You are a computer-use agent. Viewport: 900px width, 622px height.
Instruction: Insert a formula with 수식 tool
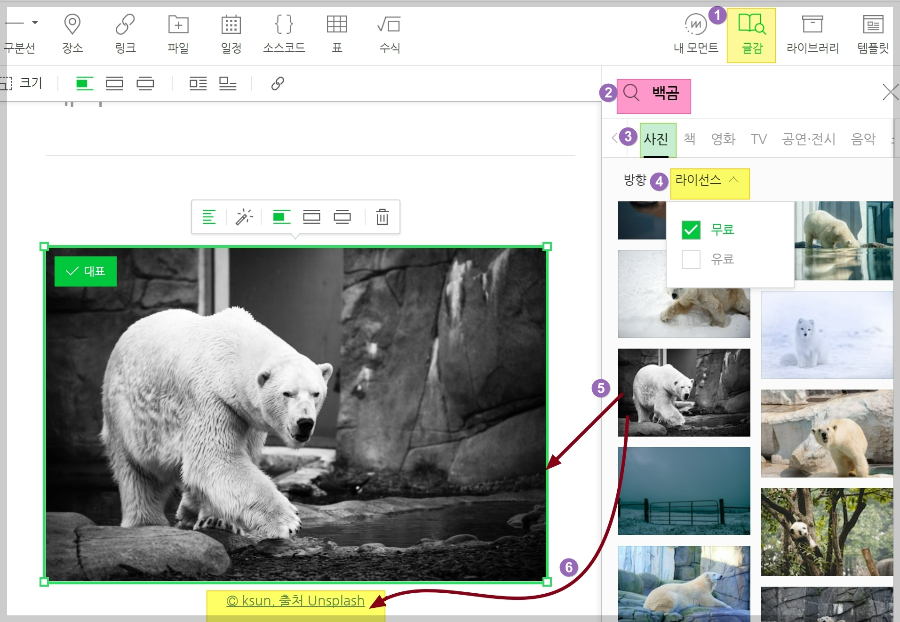click(x=389, y=34)
